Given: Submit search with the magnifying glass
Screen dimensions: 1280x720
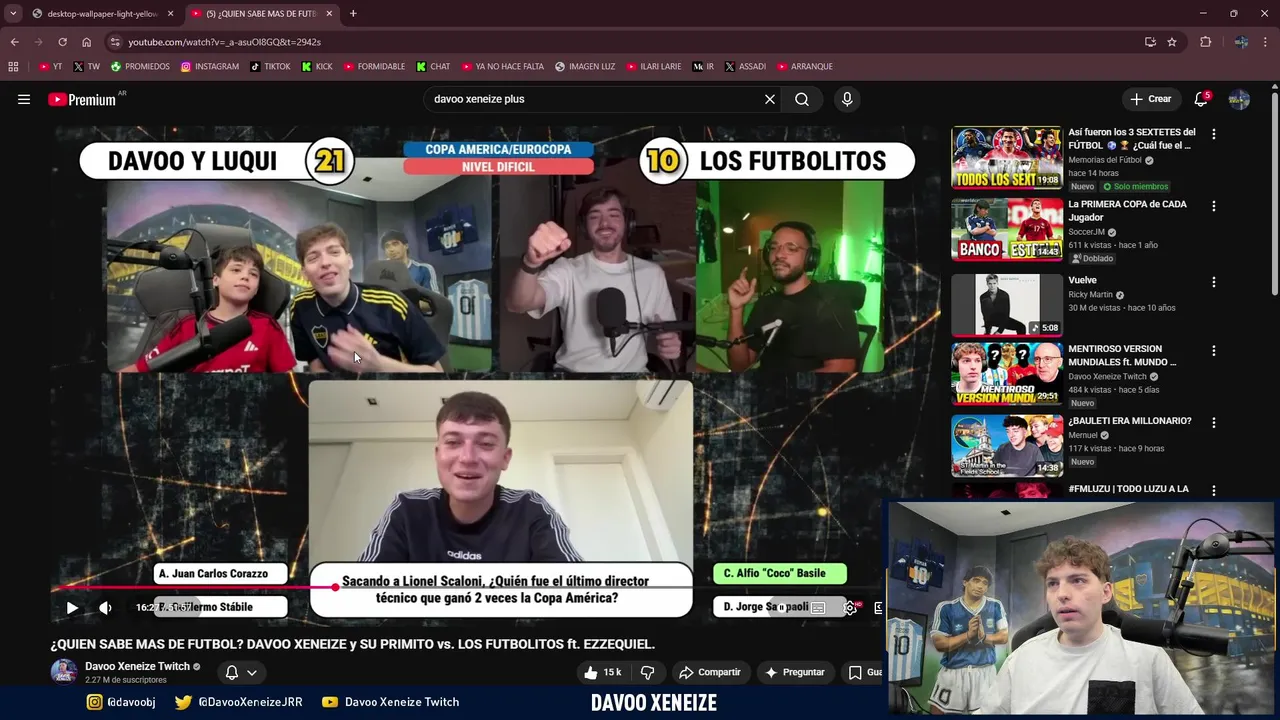Looking at the screenshot, I should coord(802,99).
